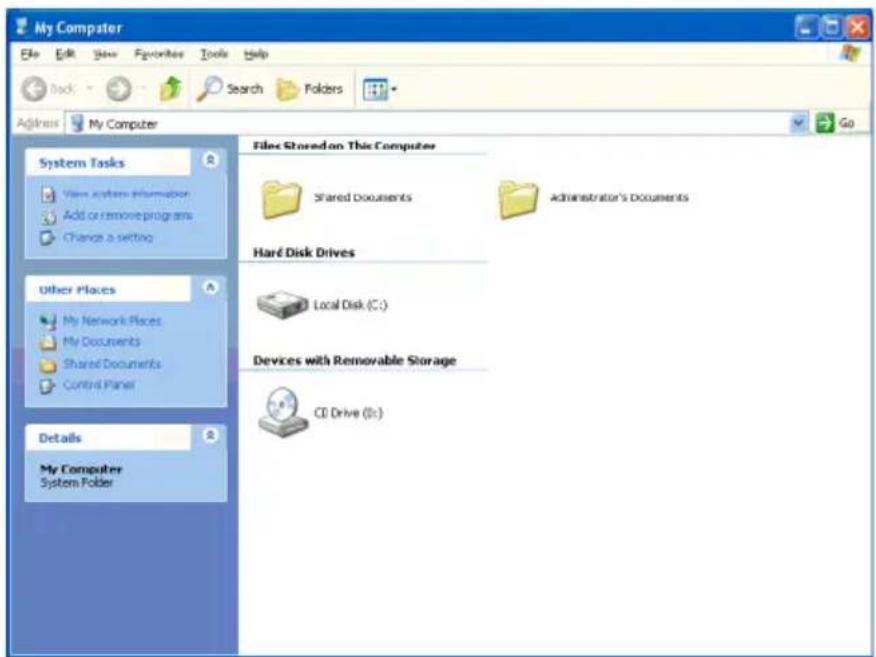Click the My Network Places icon
Image resolution: width=876 pixels, height=657 pixels.
pyautogui.click(x=48, y=321)
